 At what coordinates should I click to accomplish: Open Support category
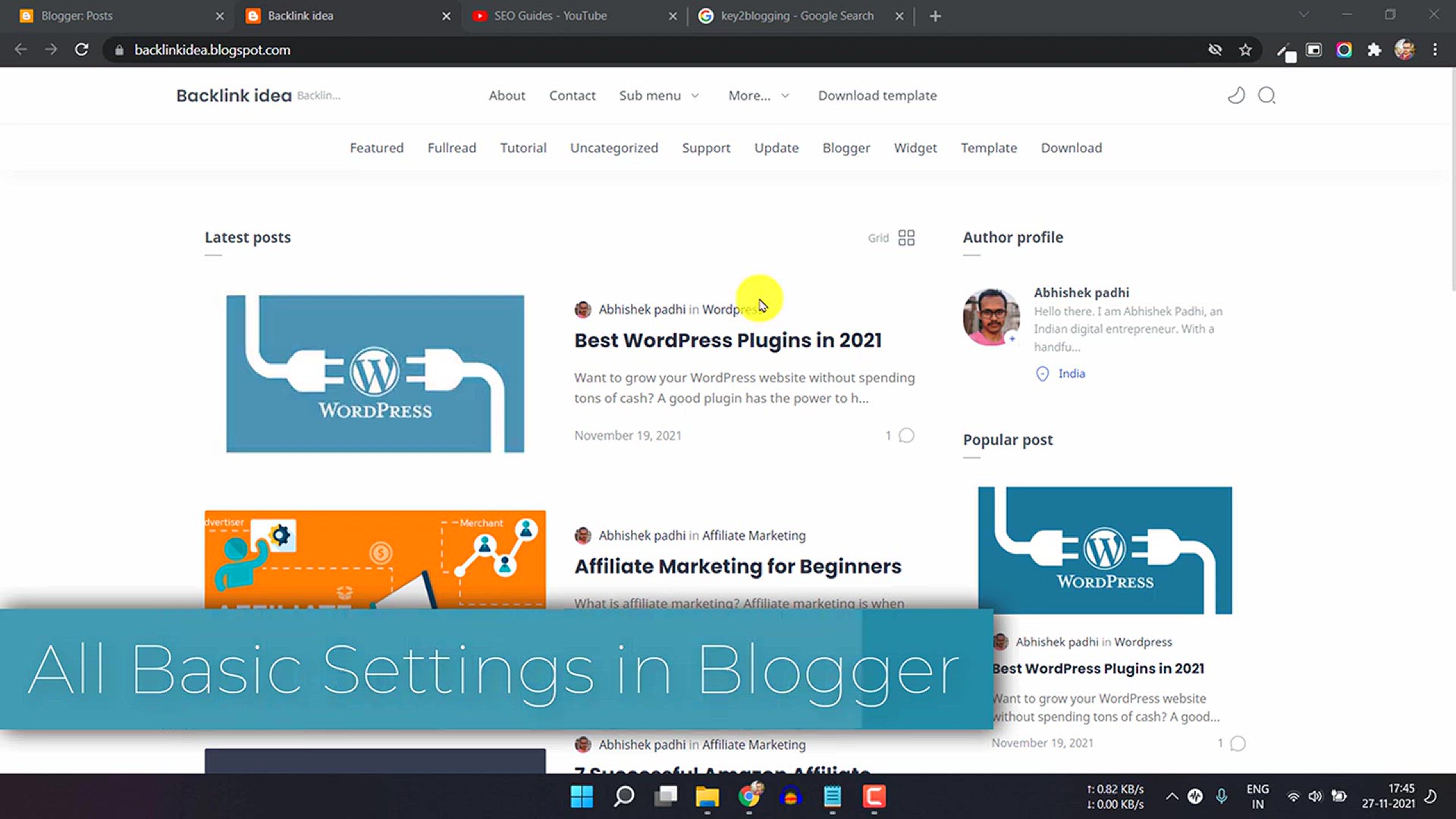click(x=706, y=148)
